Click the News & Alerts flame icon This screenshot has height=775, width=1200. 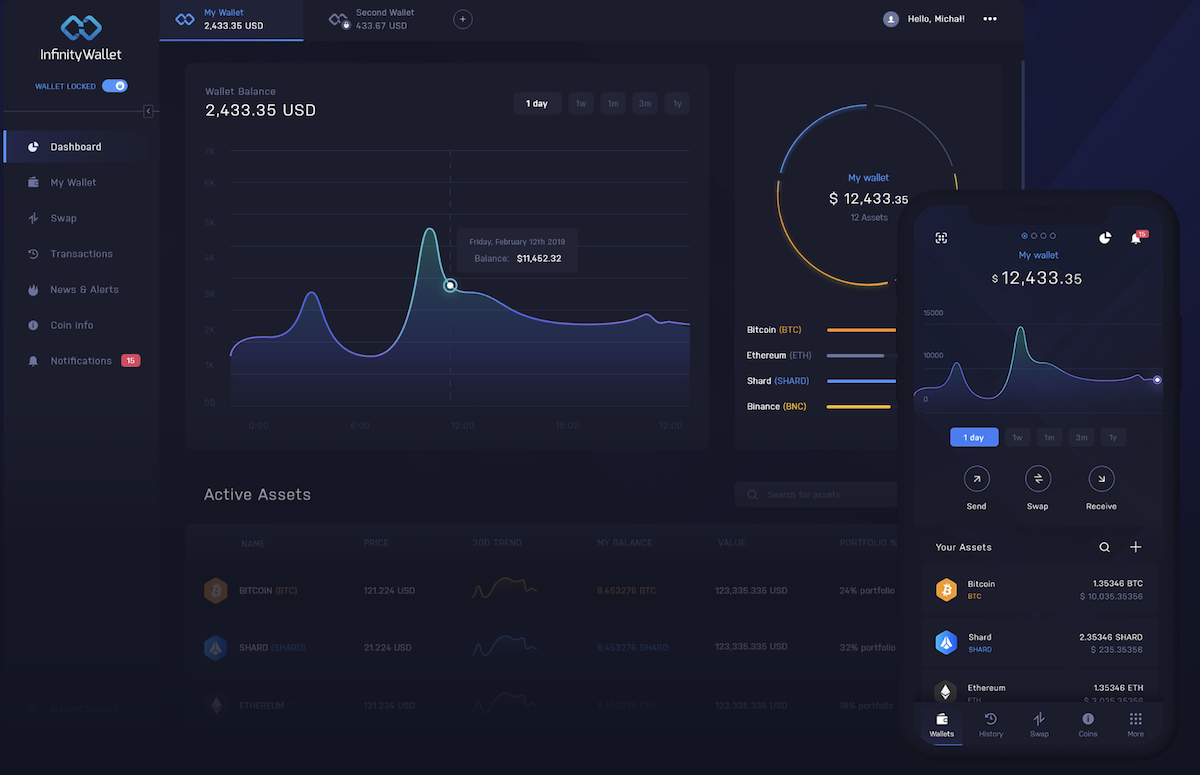click(33, 290)
